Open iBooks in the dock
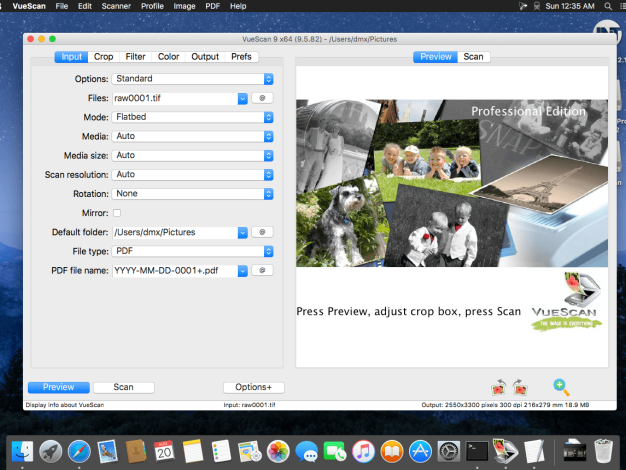The height and width of the screenshot is (470, 626). (x=392, y=452)
